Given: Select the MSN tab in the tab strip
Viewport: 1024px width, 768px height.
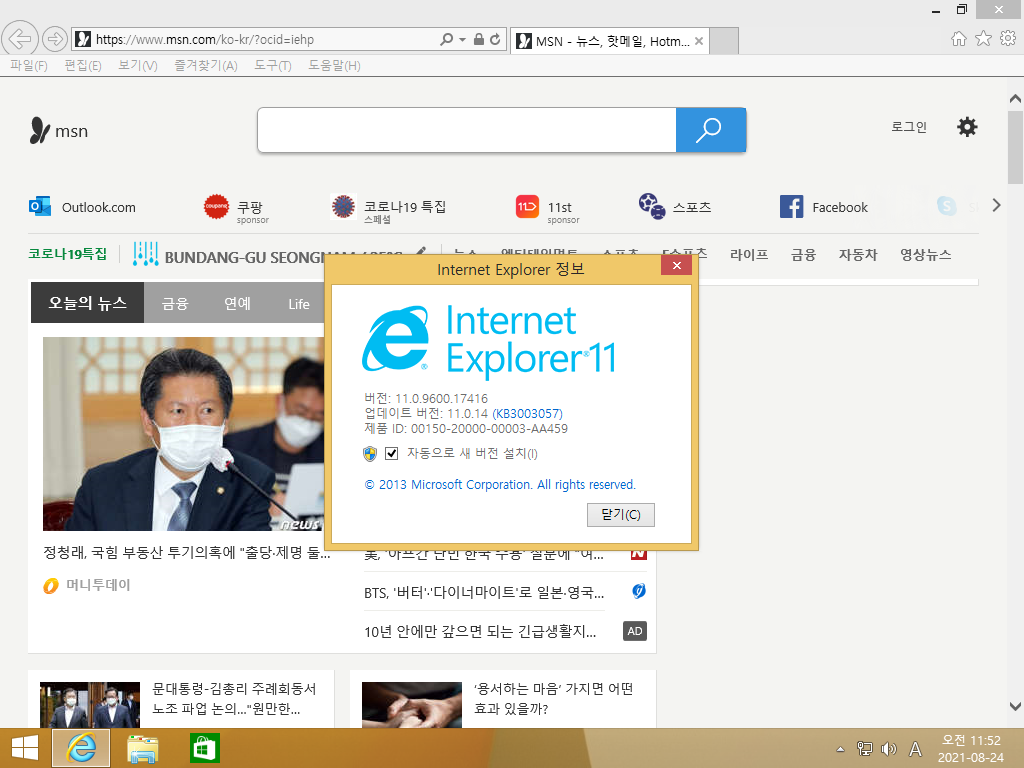Looking at the screenshot, I should click(609, 41).
